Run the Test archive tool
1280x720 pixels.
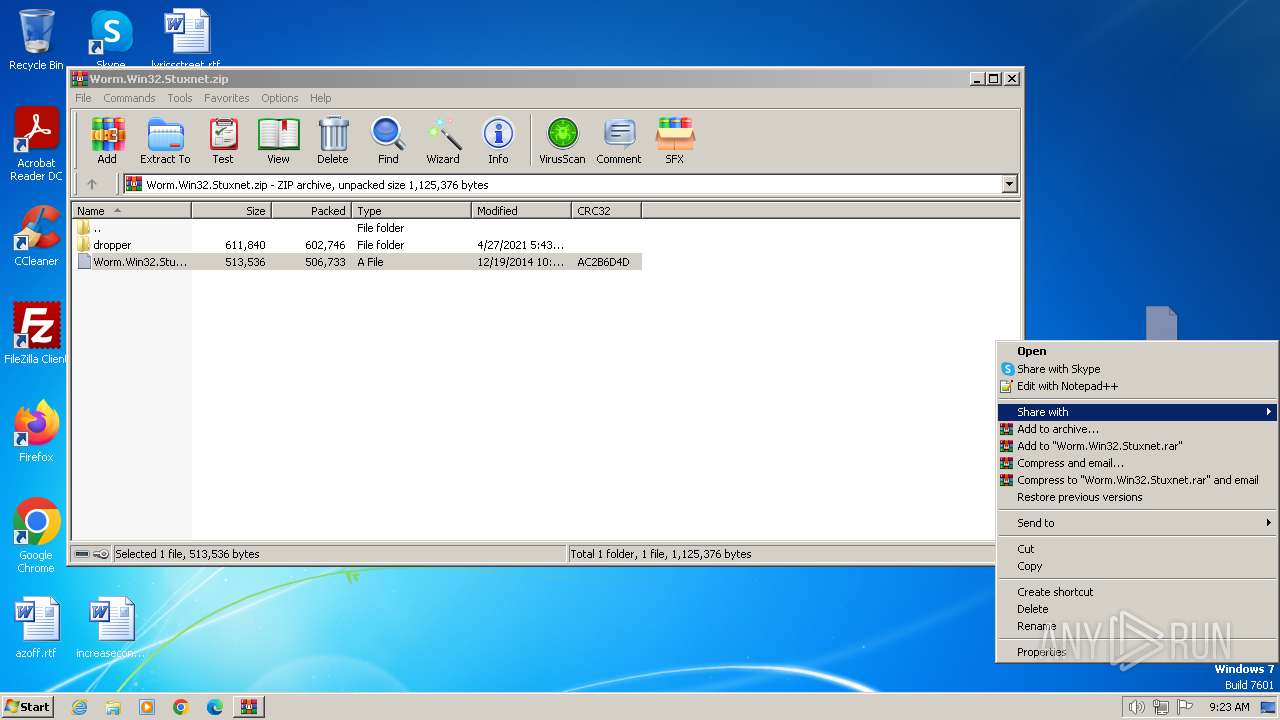tap(223, 140)
